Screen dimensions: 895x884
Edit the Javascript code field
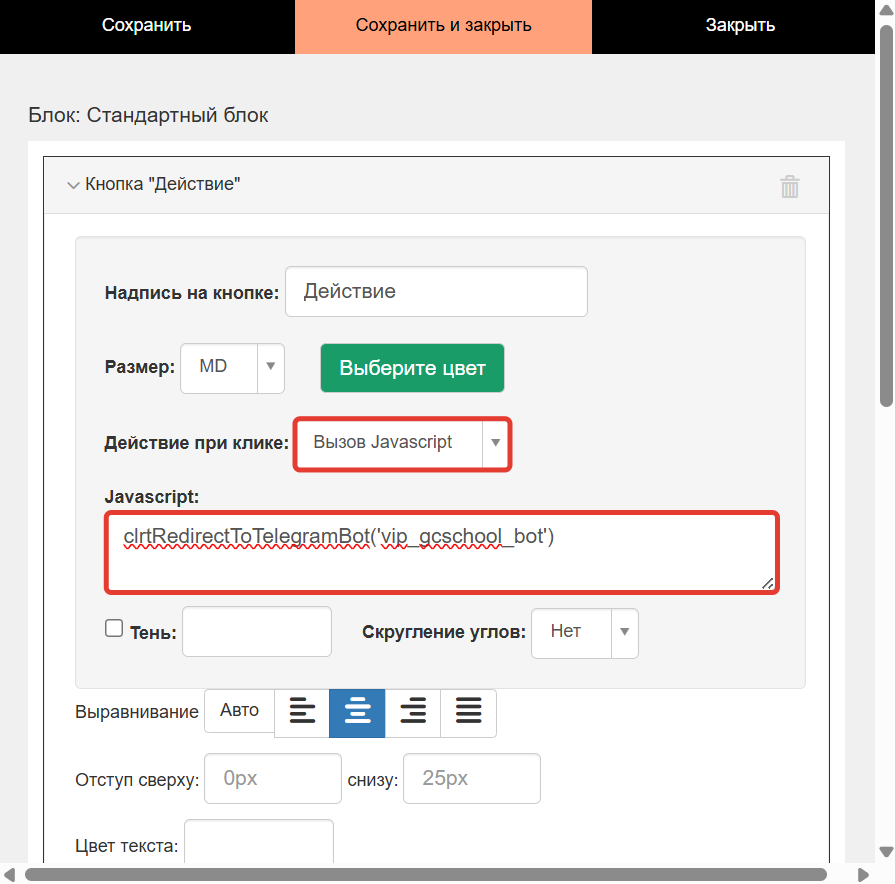440,550
